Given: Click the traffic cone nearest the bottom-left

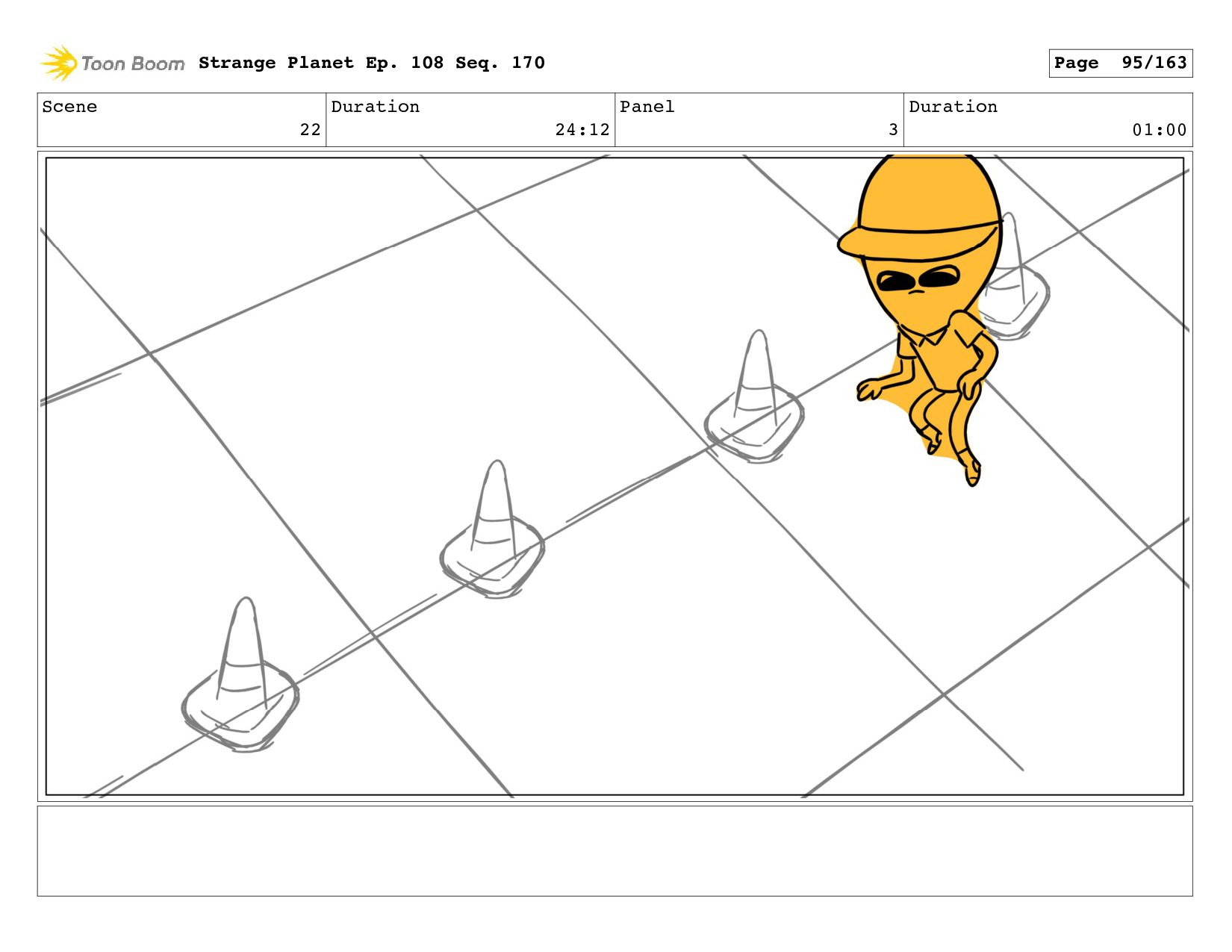Looking at the screenshot, I should click(240, 673).
